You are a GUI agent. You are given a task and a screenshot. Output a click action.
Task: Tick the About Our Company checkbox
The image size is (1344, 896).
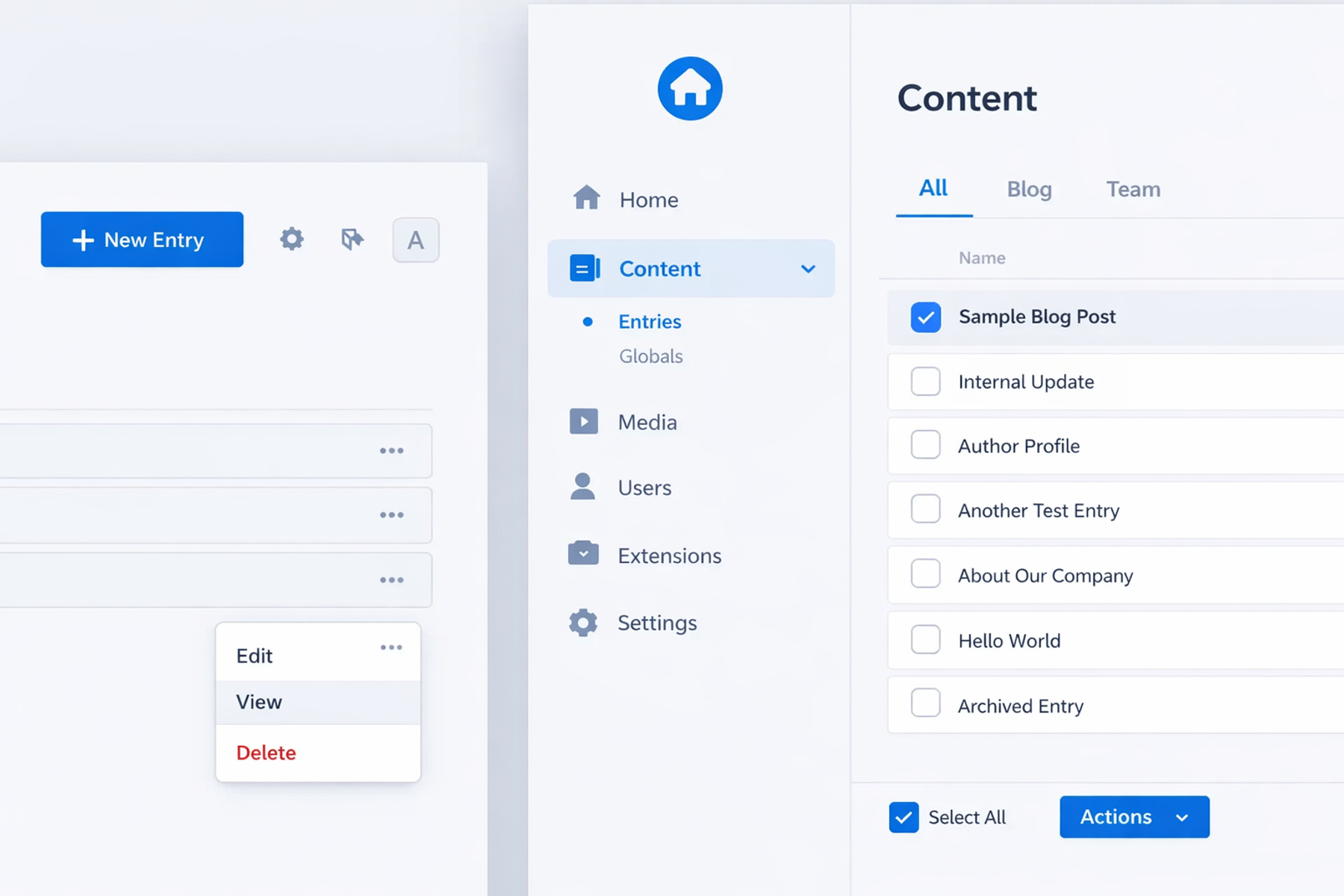pos(926,574)
